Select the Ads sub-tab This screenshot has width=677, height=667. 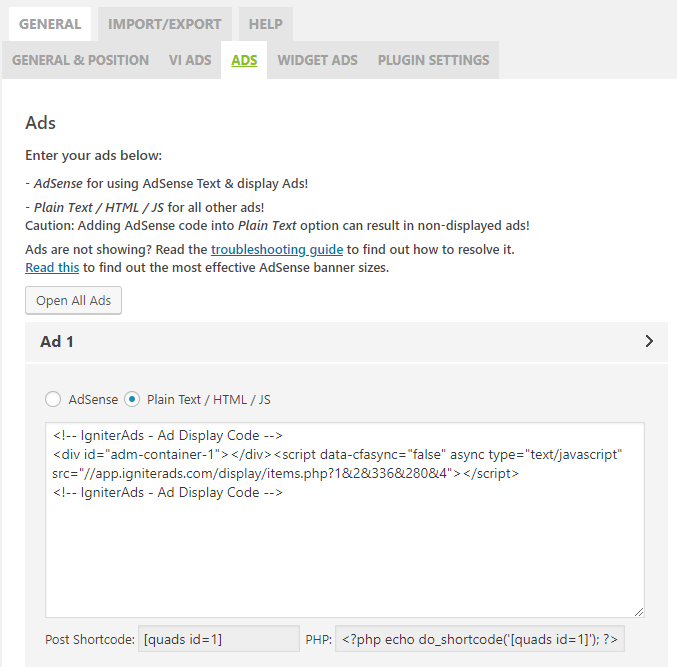coord(244,60)
